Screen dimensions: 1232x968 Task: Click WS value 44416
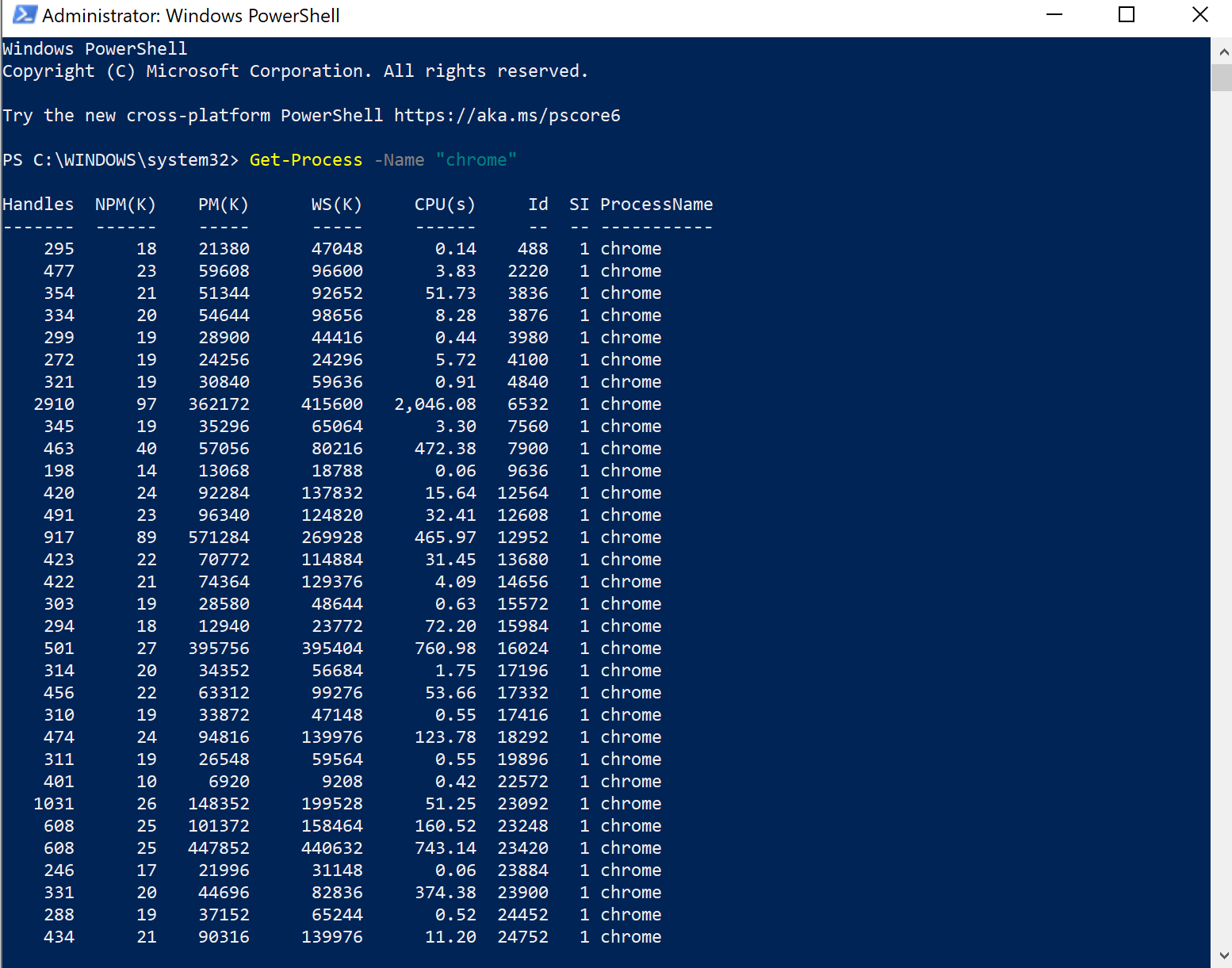pos(337,338)
